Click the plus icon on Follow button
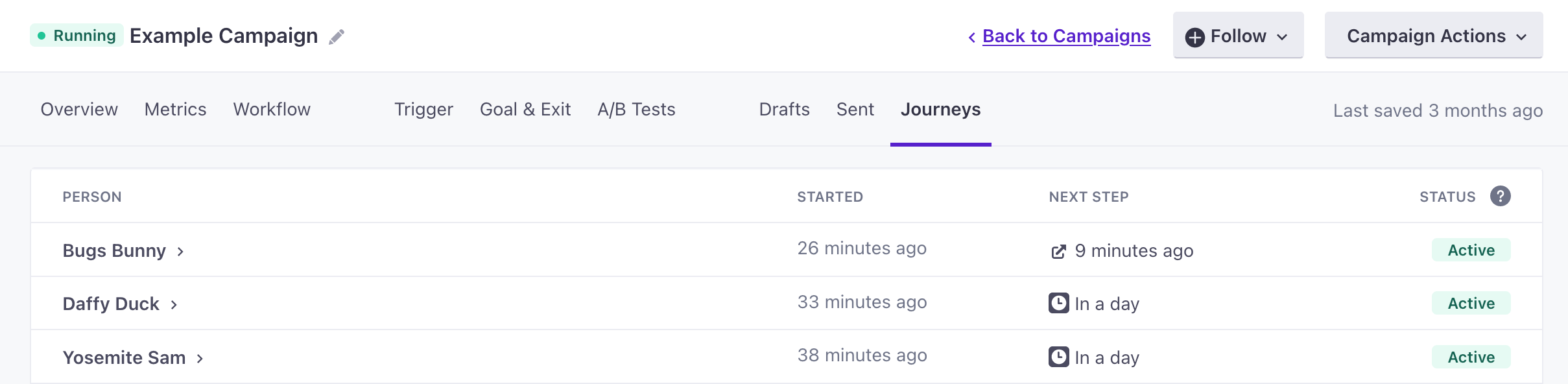 point(1194,37)
